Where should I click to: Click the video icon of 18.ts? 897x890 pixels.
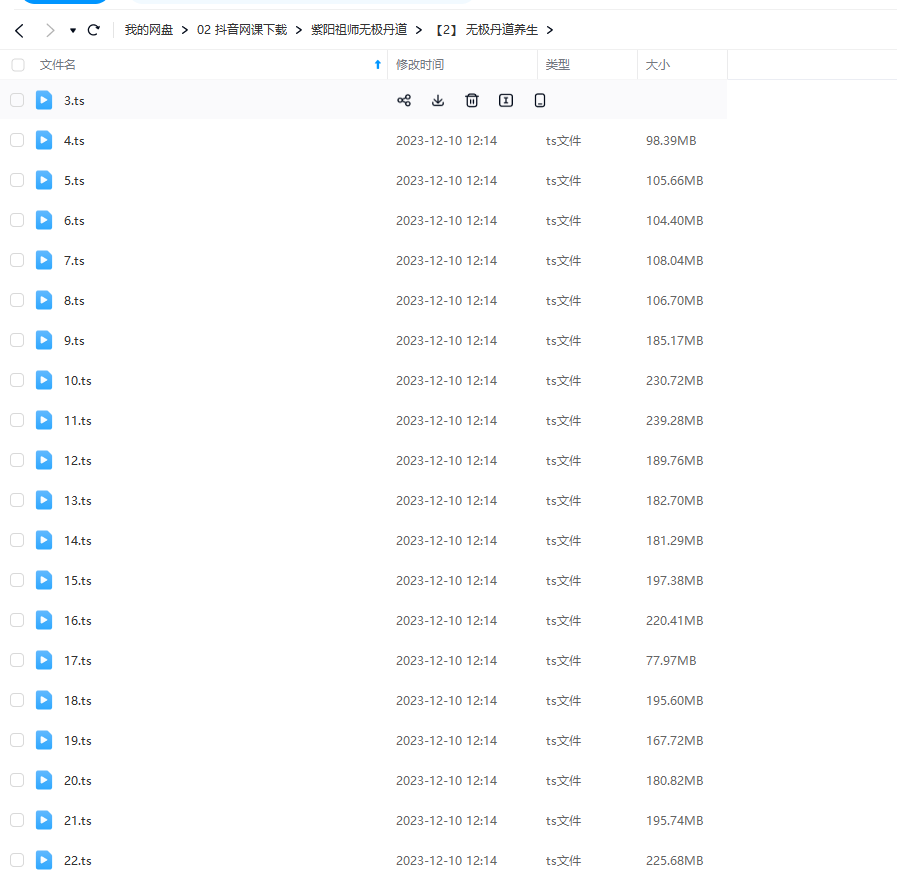tap(44, 700)
